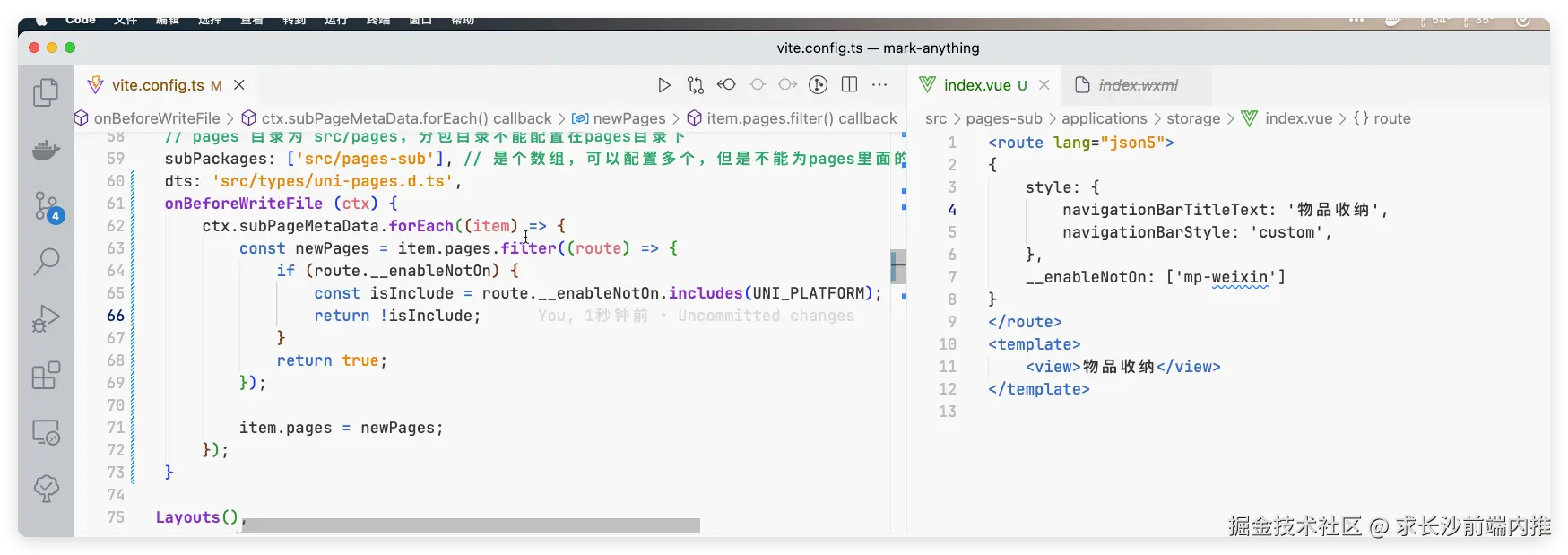Image resolution: width=1568 pixels, height=555 pixels.
Task: Click the '<view>物品收纳</view>' line
Action: tap(1123, 367)
